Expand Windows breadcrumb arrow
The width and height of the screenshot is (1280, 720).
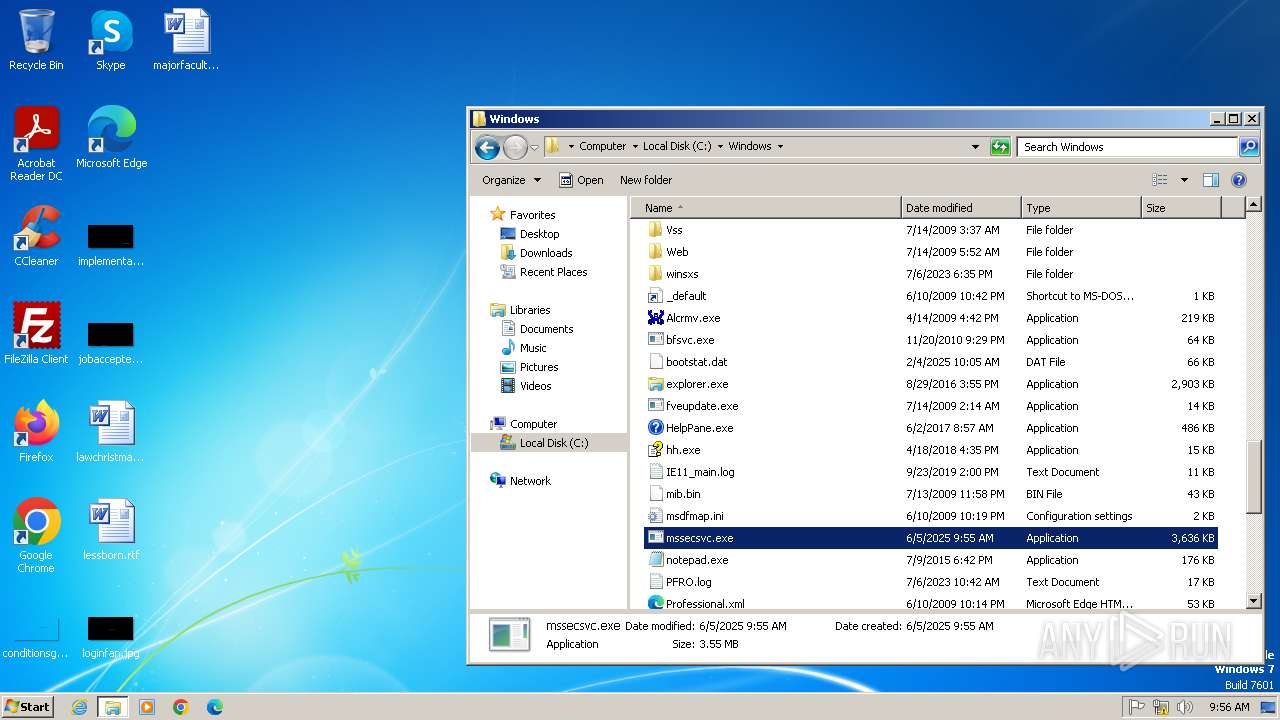coord(780,146)
